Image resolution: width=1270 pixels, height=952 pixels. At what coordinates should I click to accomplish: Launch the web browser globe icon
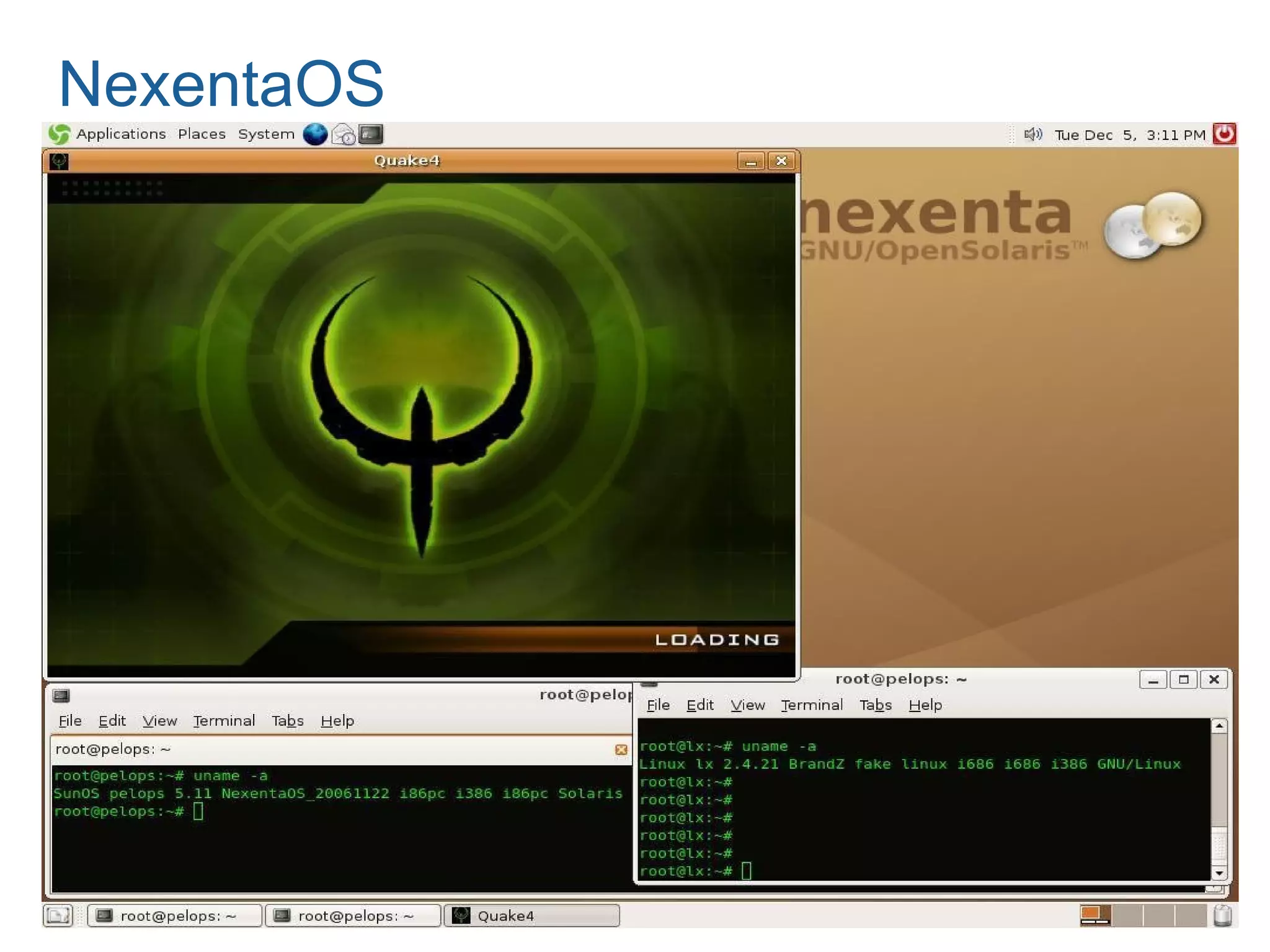(315, 134)
